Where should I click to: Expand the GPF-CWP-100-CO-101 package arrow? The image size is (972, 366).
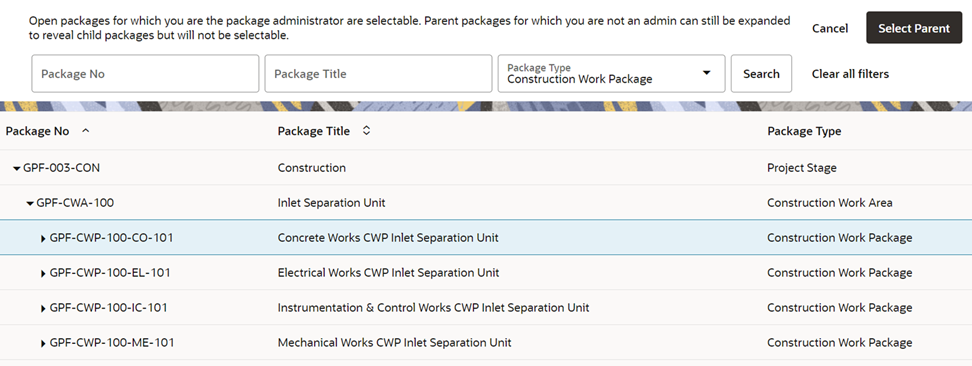43,238
